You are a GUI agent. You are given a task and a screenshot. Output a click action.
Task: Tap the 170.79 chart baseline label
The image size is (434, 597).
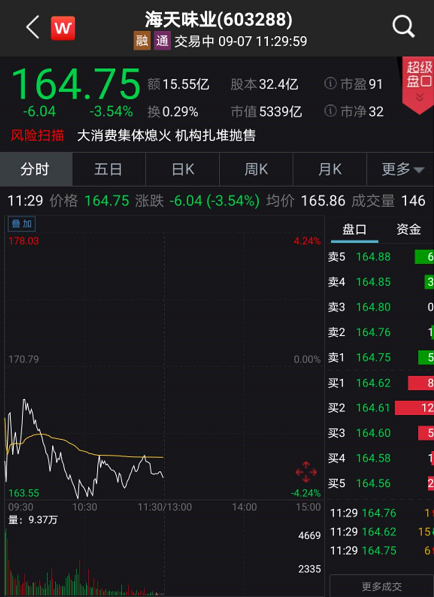coord(24,359)
